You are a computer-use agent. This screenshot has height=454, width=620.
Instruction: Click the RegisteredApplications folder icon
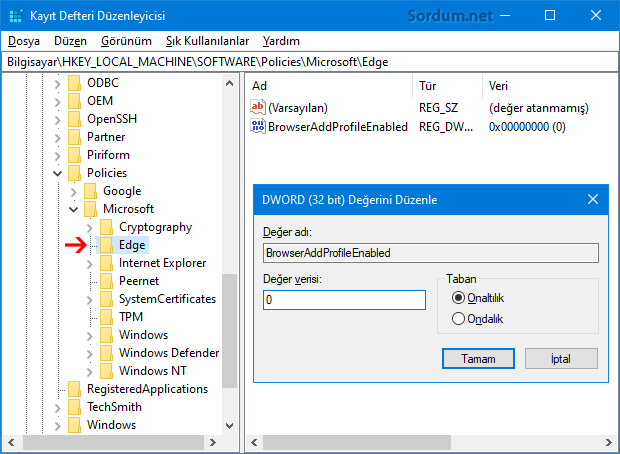(74, 389)
